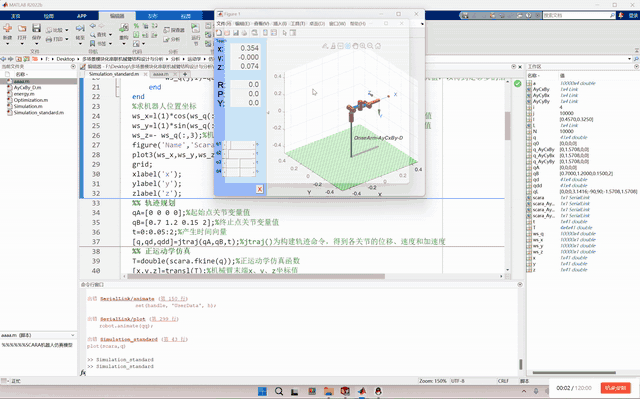Click the editor horizontal scrollbar
The image size is (640, 399).
(256, 276)
